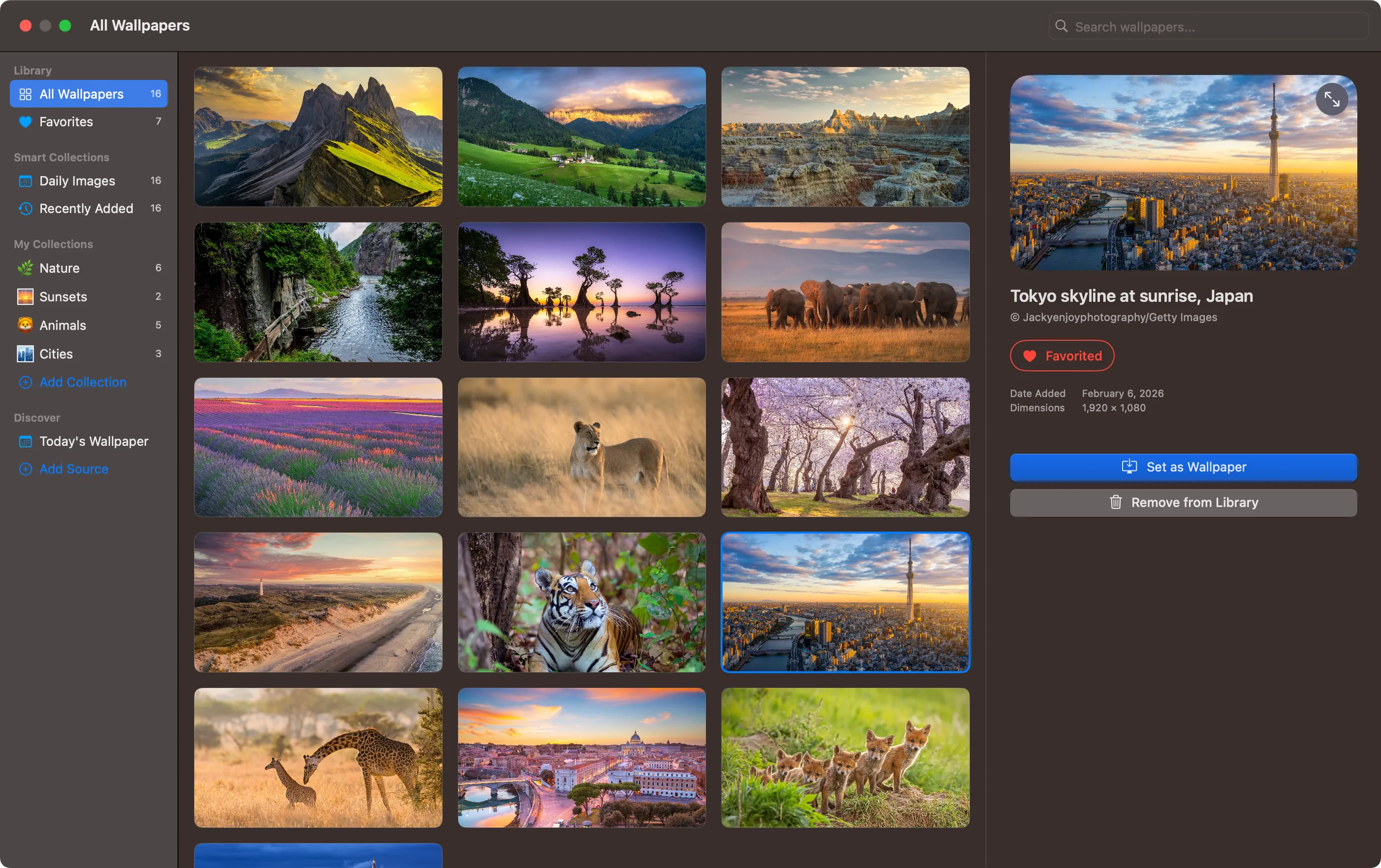This screenshot has height=868, width=1381.
Task: Click the blue heart Favorites icon
Action: tap(25, 121)
